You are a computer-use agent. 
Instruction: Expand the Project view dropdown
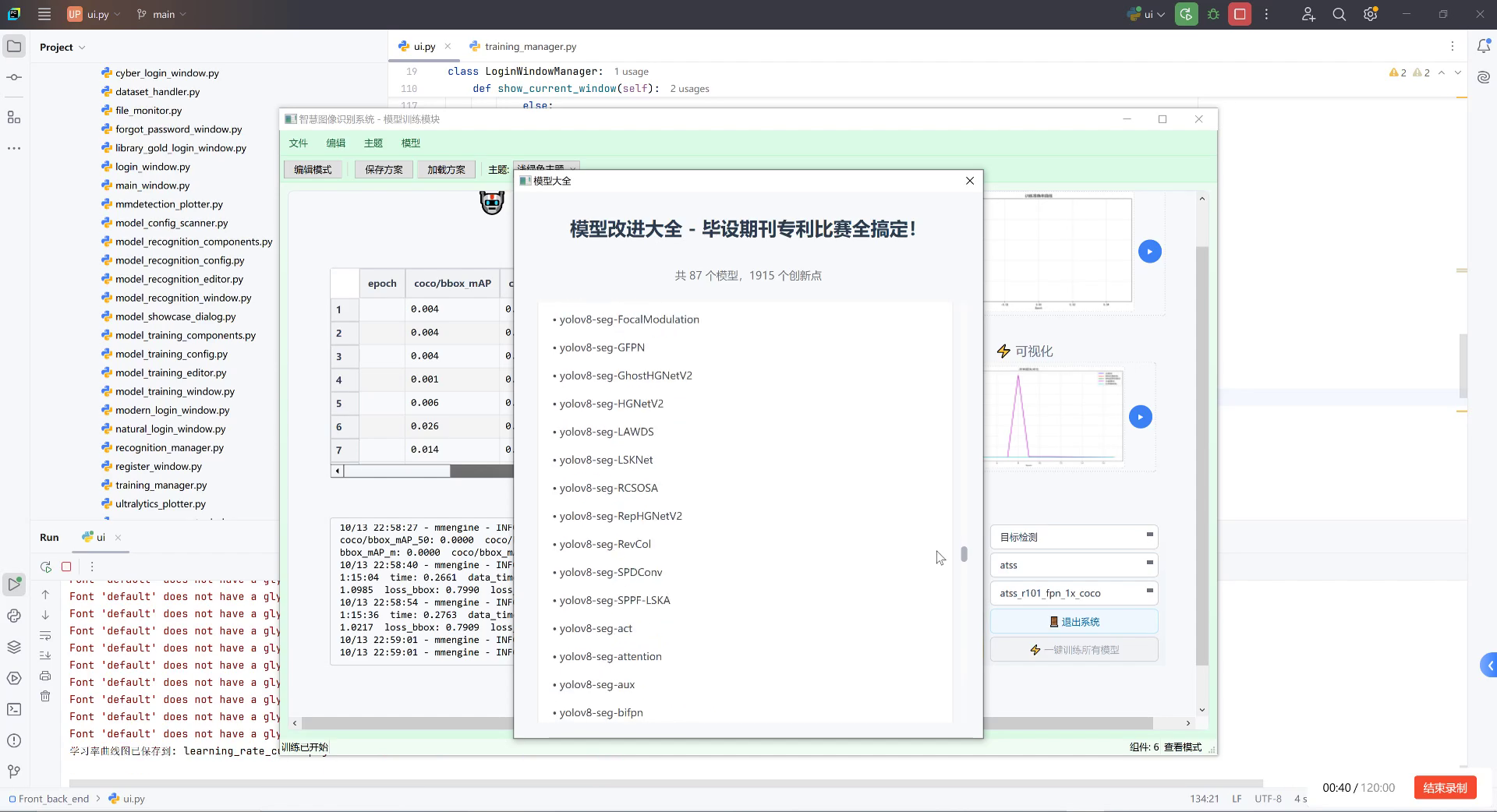point(62,47)
